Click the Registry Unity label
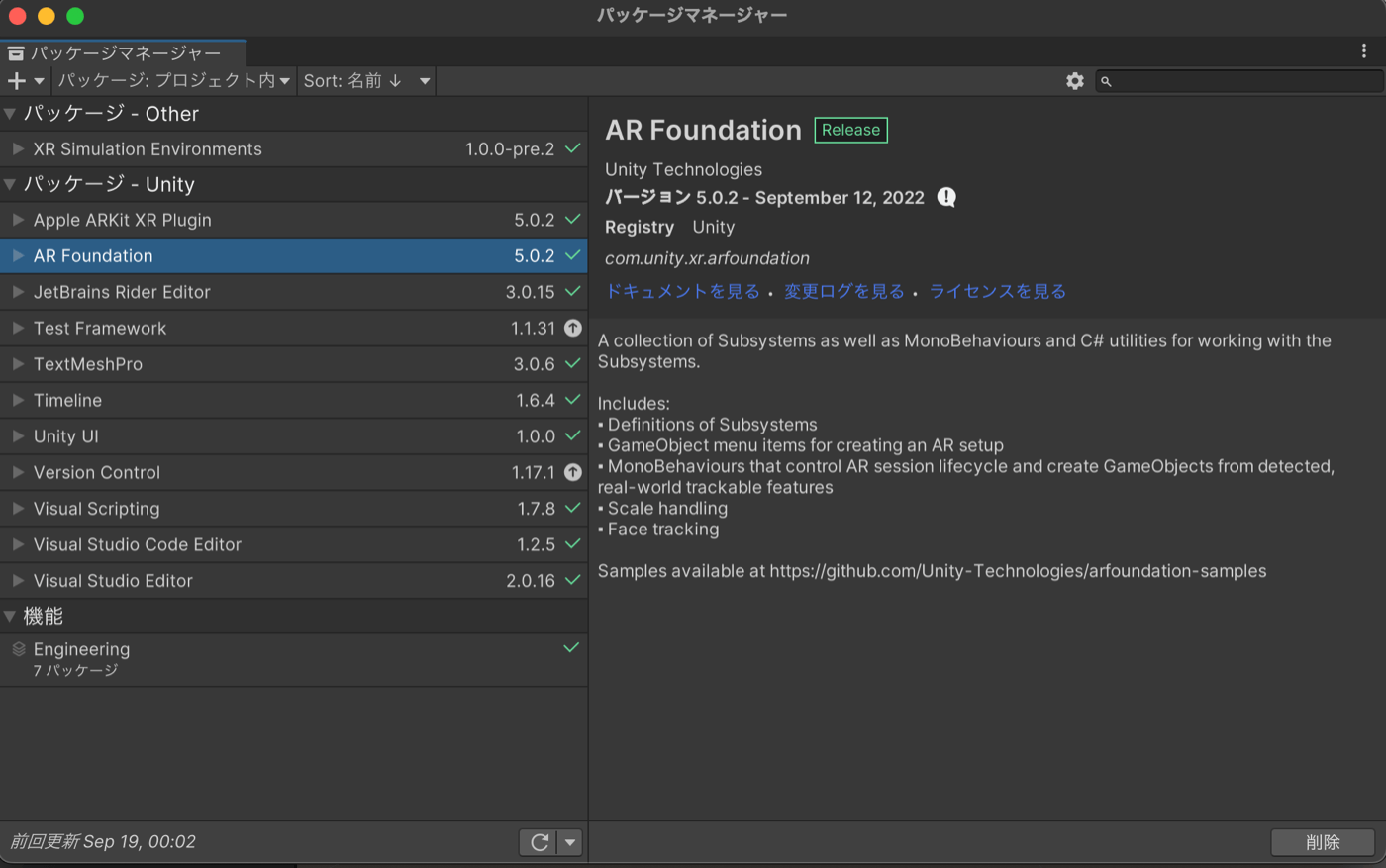The height and width of the screenshot is (868, 1386). coord(669,227)
